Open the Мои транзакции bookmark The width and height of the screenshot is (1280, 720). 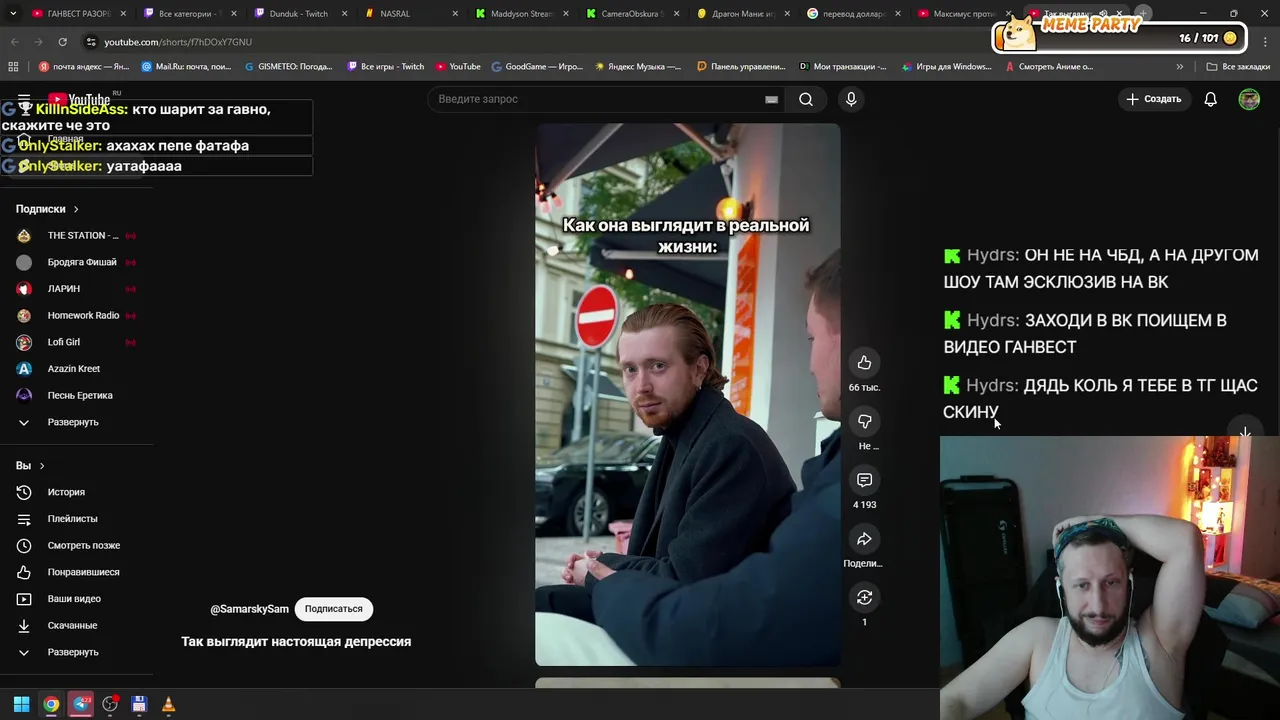pyautogui.click(x=843, y=66)
